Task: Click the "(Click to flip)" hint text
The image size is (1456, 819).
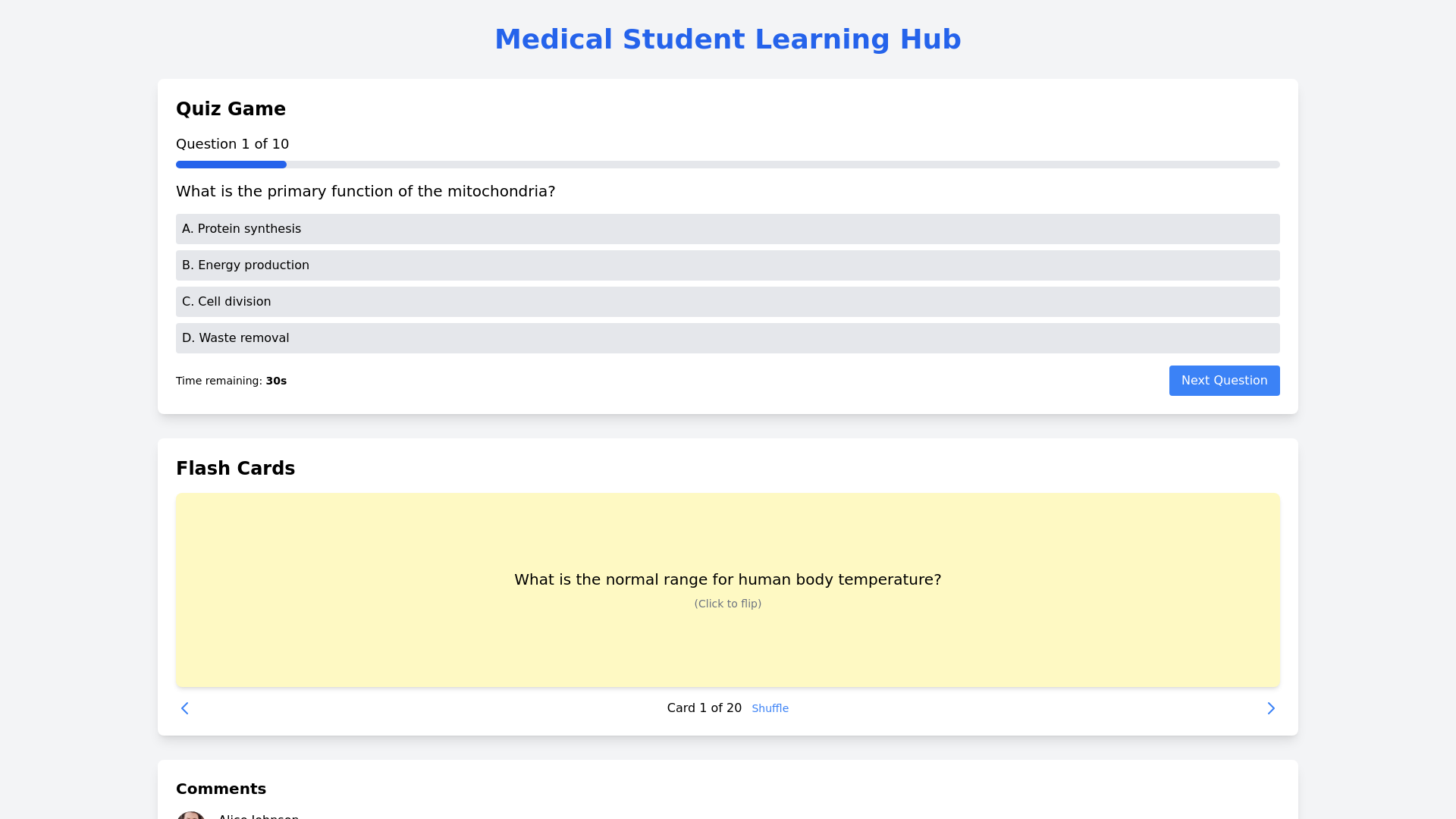Action: tap(727, 604)
